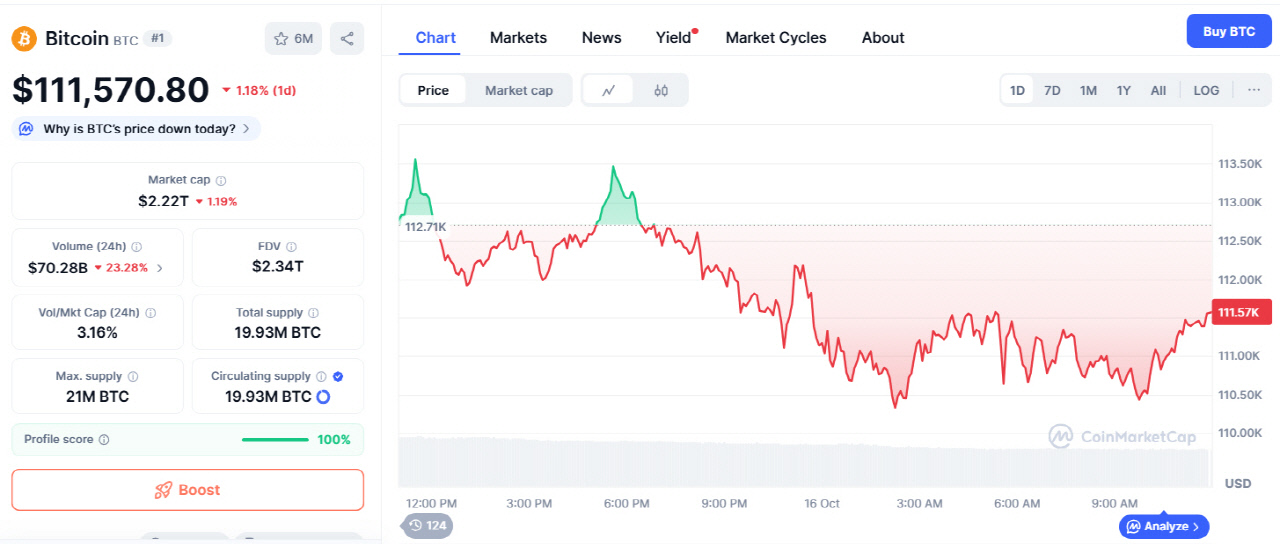Toggle chart to Market cap
Viewport: 1280px width, 544px height.
tap(518, 90)
